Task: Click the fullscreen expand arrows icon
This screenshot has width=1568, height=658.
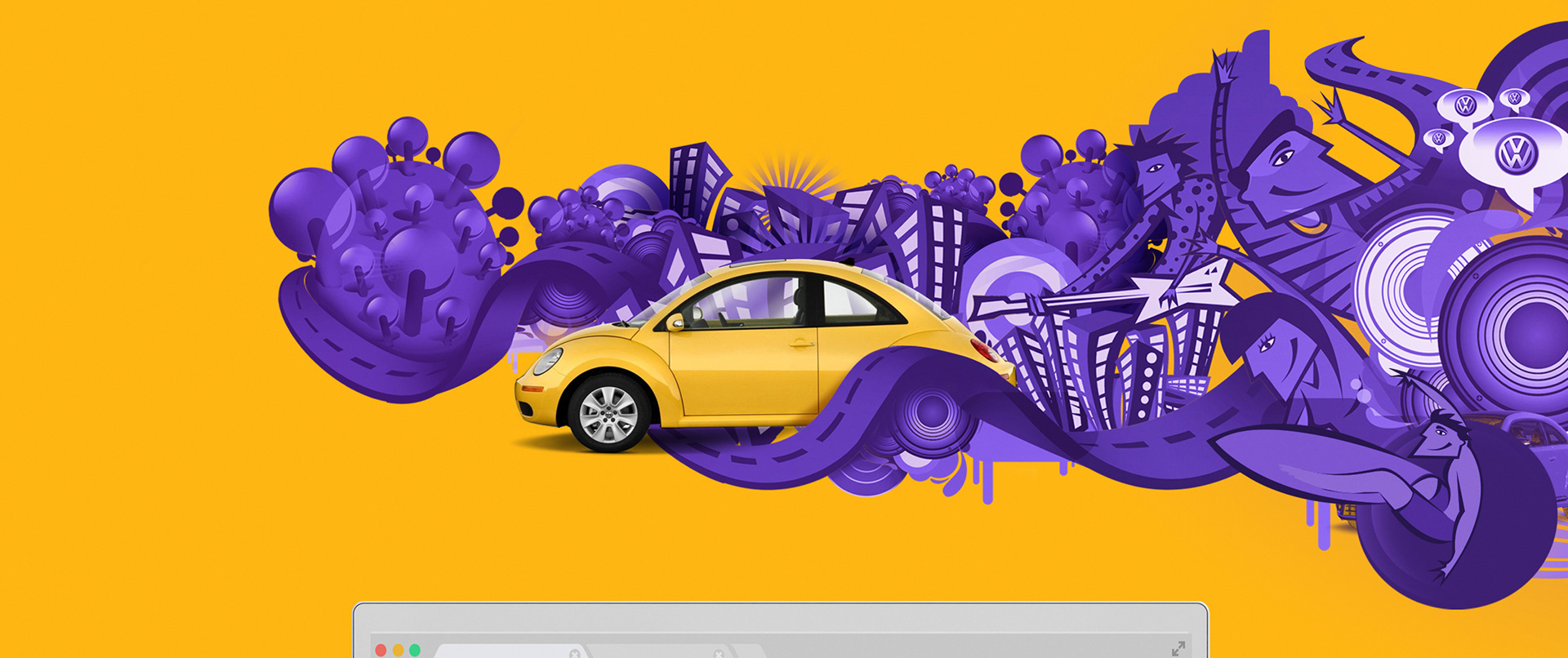Action: coord(1178,648)
